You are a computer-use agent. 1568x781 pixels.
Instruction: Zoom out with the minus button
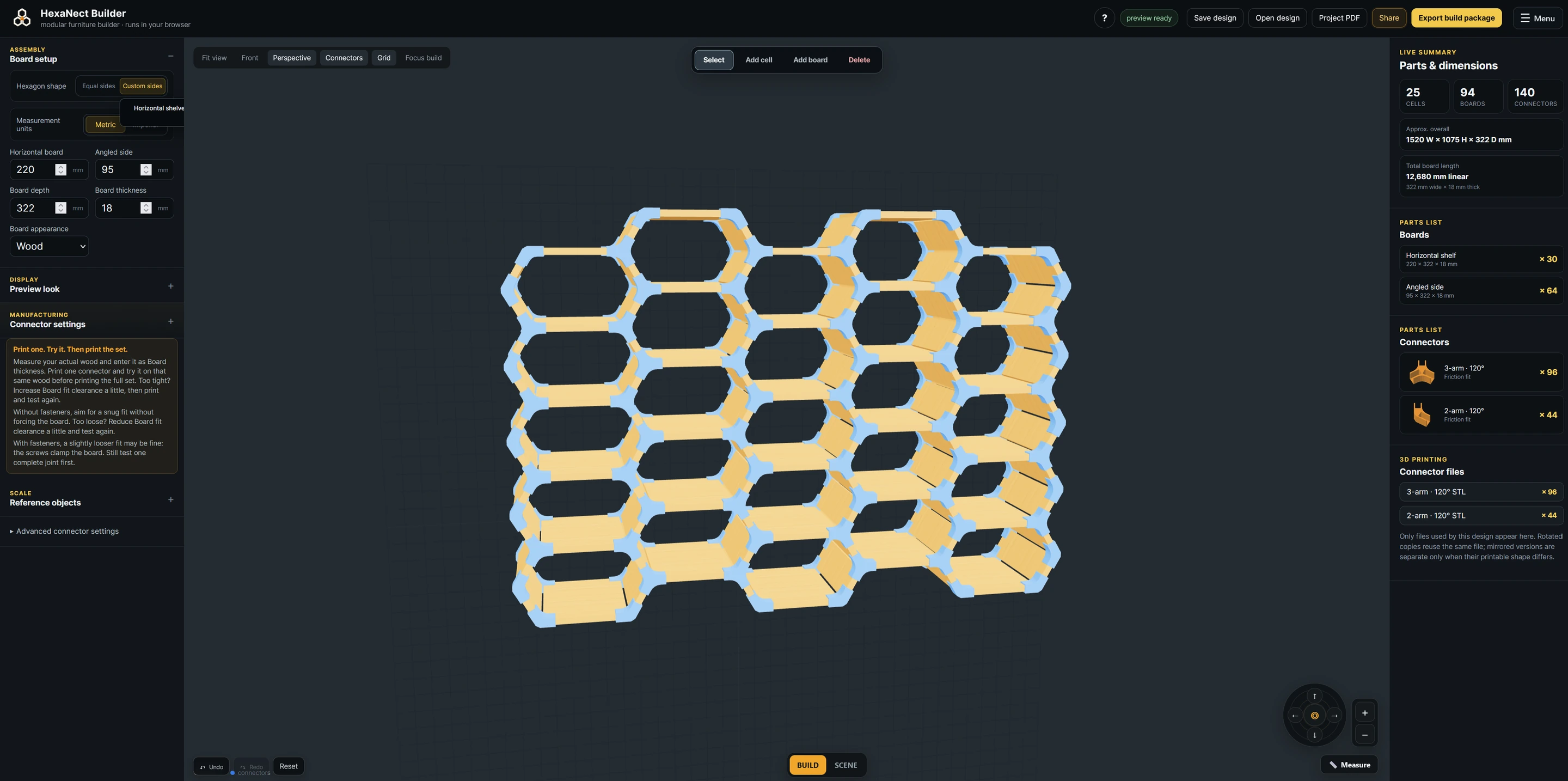(1365, 735)
